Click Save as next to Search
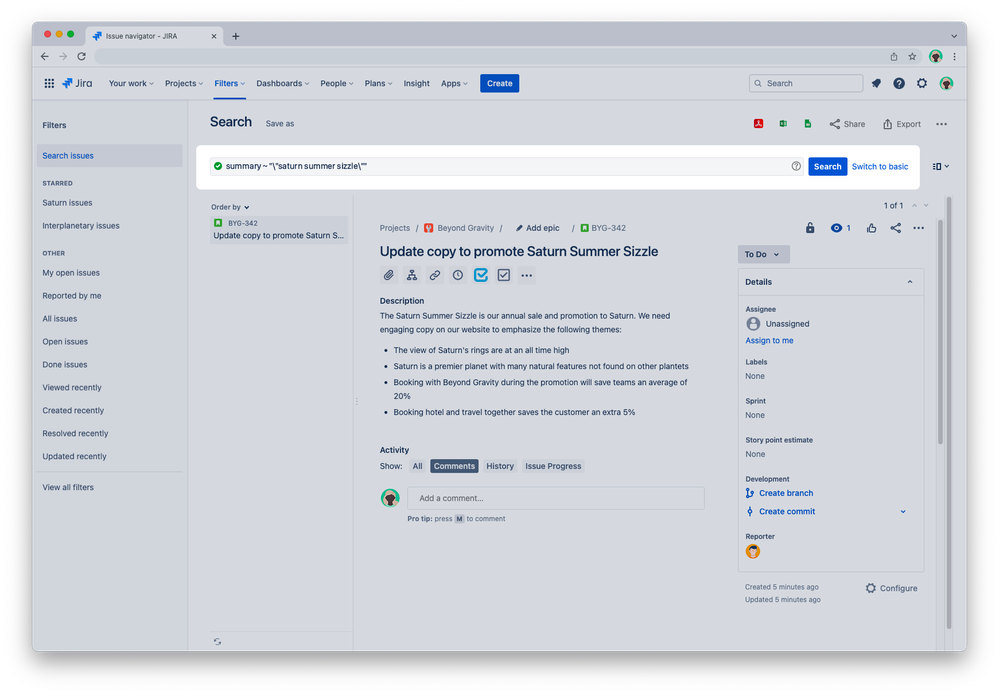The width and height of the screenshot is (999, 694). 280,124
